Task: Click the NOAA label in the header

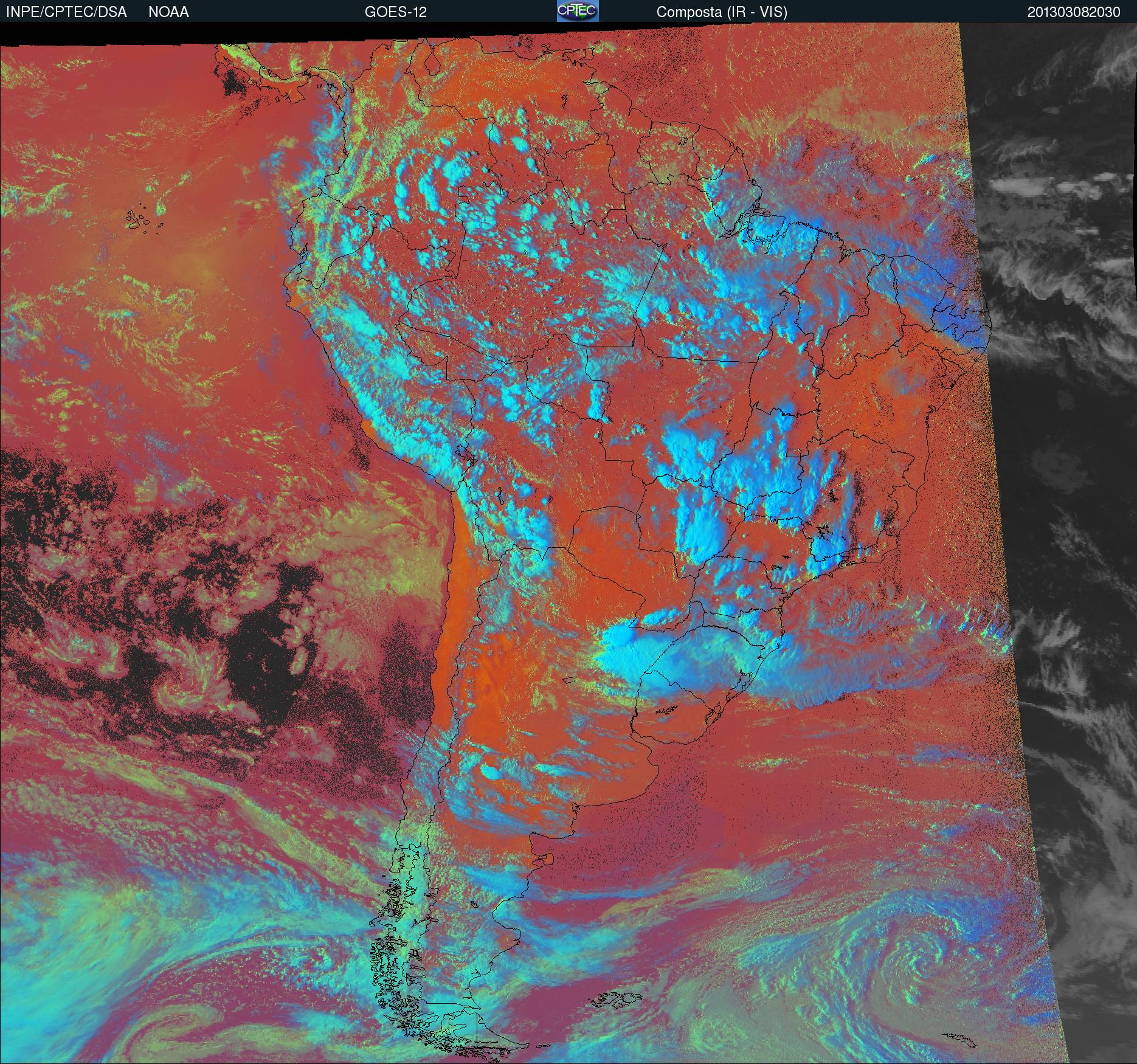Action: tap(168, 12)
